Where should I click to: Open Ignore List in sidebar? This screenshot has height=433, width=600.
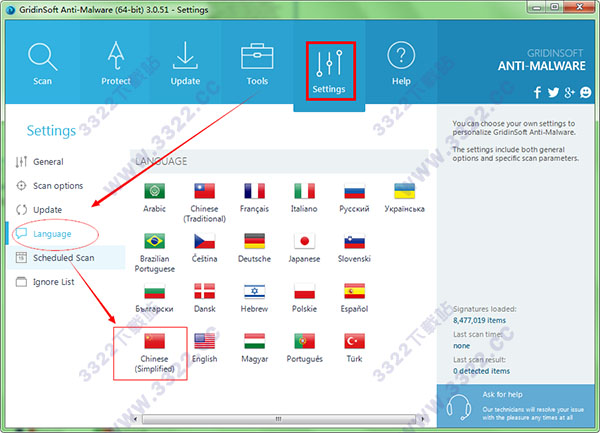tap(66, 282)
